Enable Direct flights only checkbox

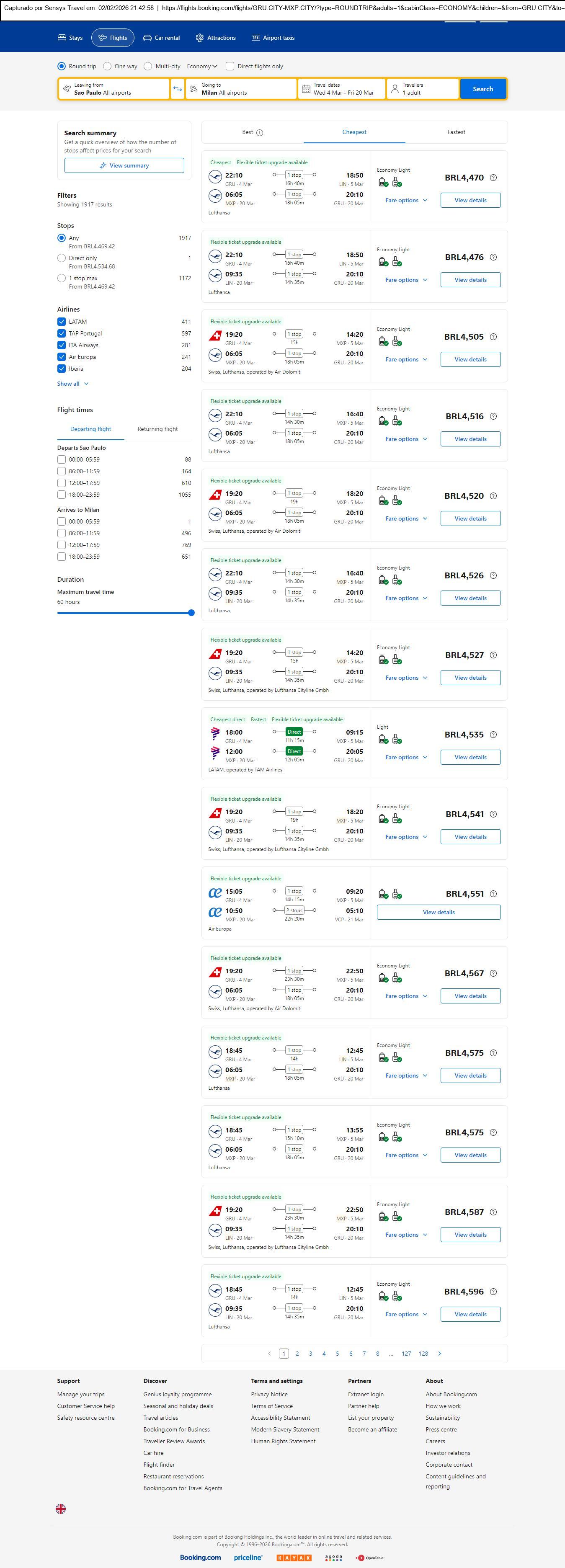coord(230,66)
